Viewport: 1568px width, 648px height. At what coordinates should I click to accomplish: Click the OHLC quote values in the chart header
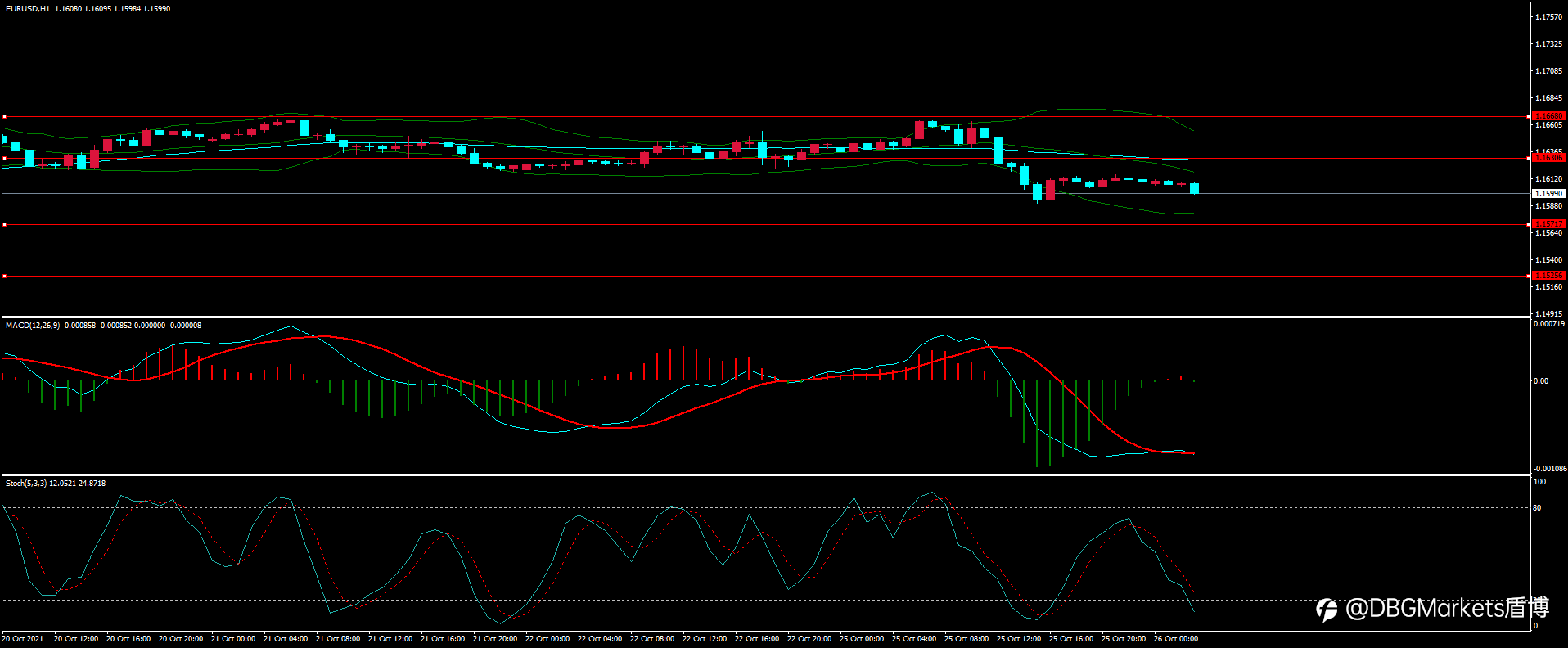(x=113, y=9)
